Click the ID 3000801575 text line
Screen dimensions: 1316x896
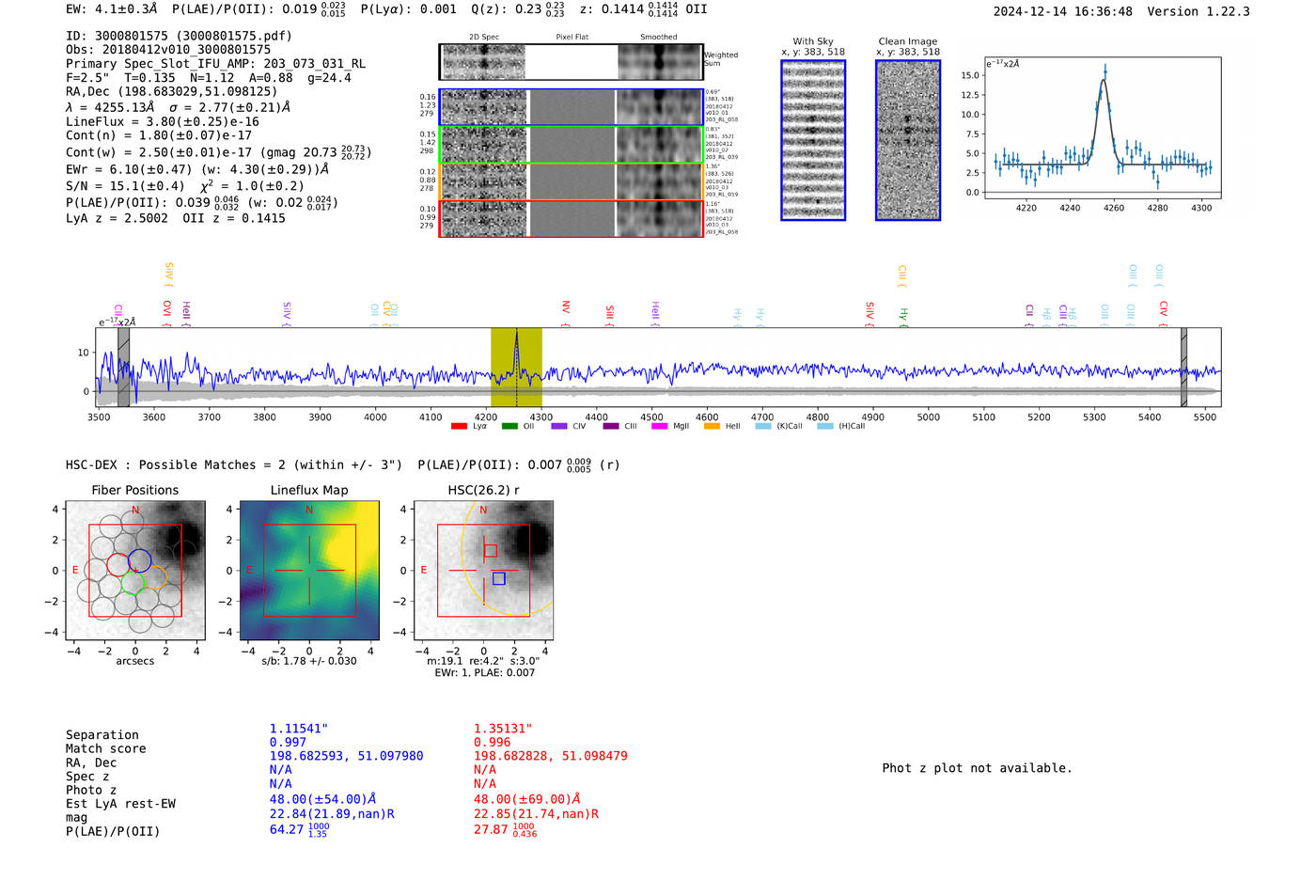(179, 36)
